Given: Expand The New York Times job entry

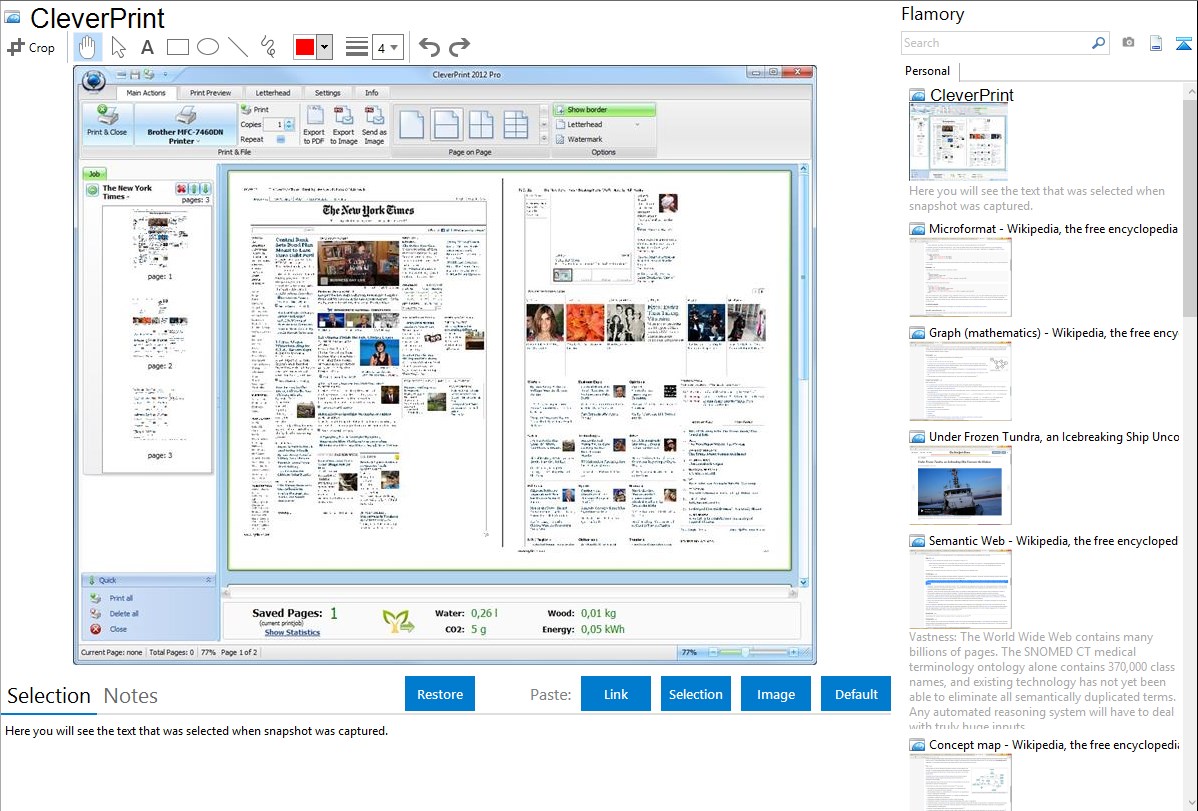Looking at the screenshot, I should (x=92, y=190).
